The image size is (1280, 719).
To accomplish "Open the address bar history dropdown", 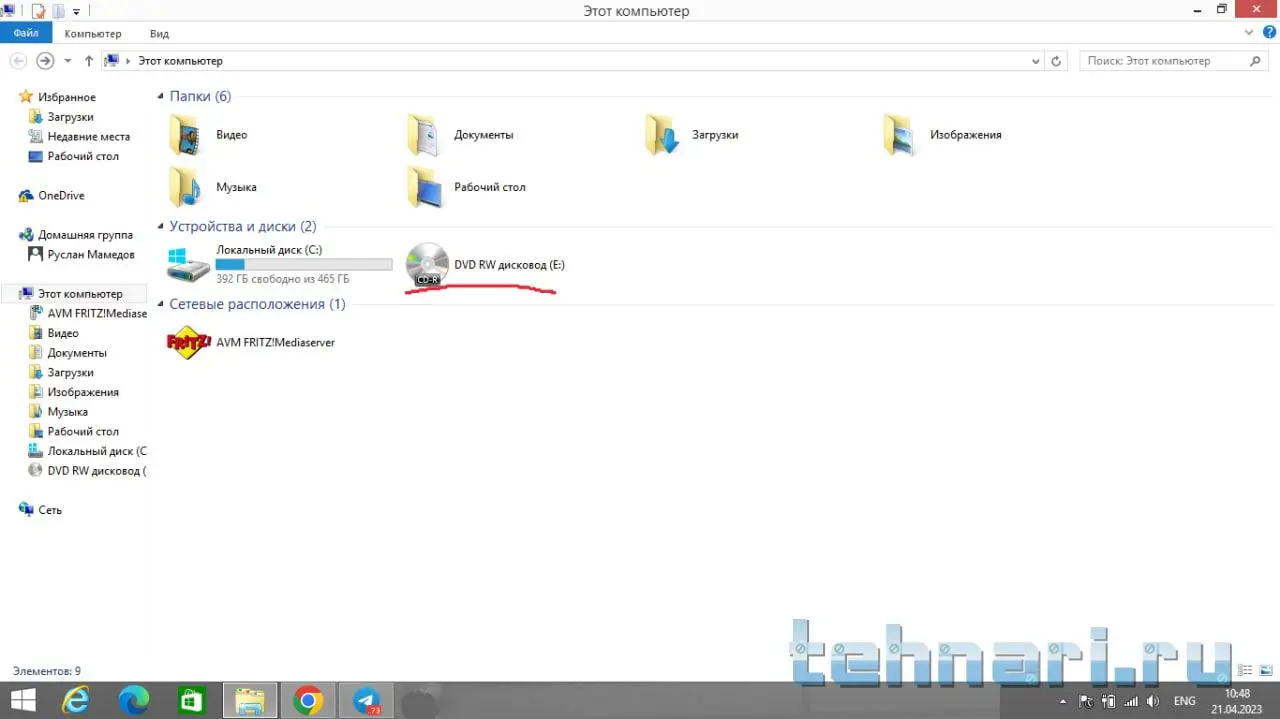I will (1035, 61).
